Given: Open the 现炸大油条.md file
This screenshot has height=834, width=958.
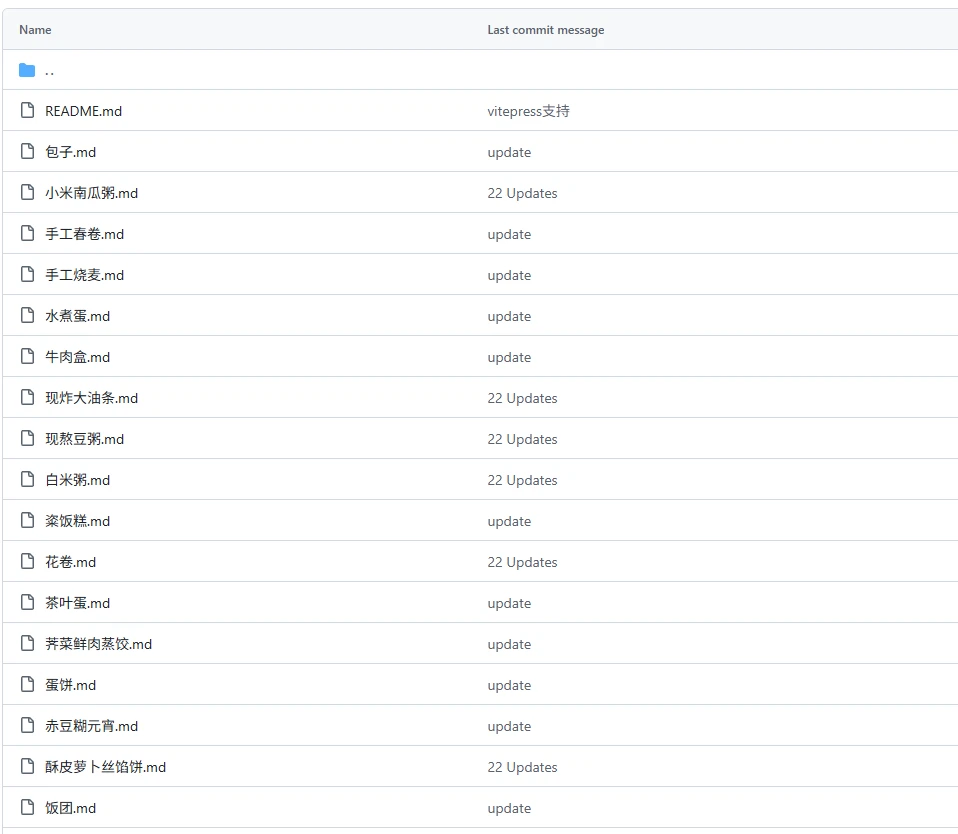Looking at the screenshot, I should [x=91, y=398].
